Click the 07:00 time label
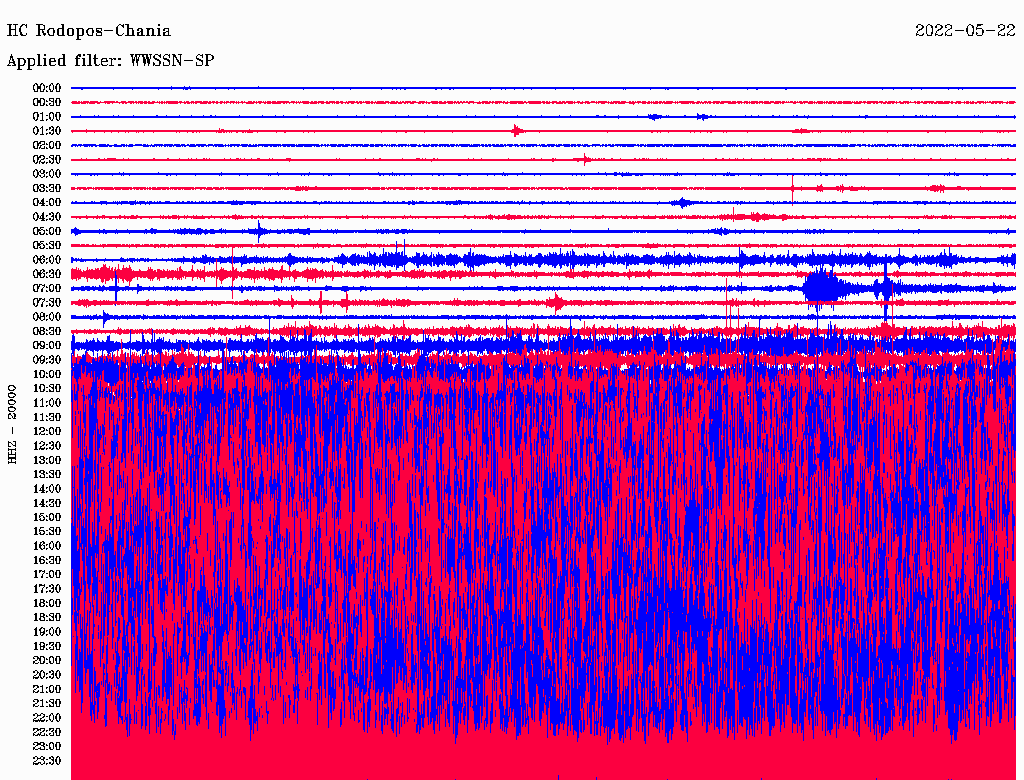The height and width of the screenshot is (780, 1024). pyautogui.click(x=47, y=288)
